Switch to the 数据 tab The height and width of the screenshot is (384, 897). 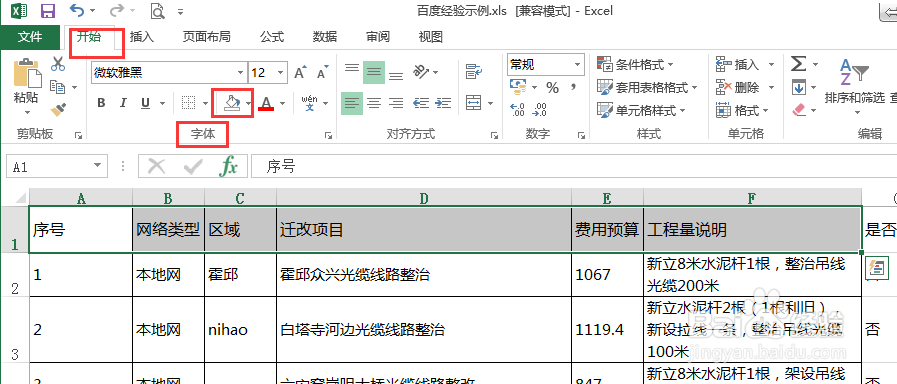coord(325,37)
